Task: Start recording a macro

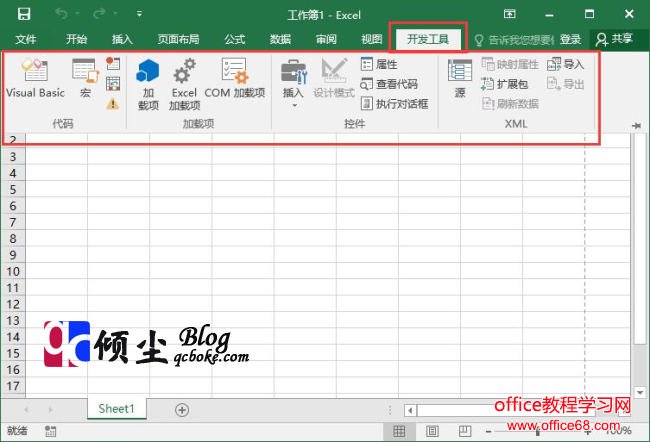Action: point(113,64)
